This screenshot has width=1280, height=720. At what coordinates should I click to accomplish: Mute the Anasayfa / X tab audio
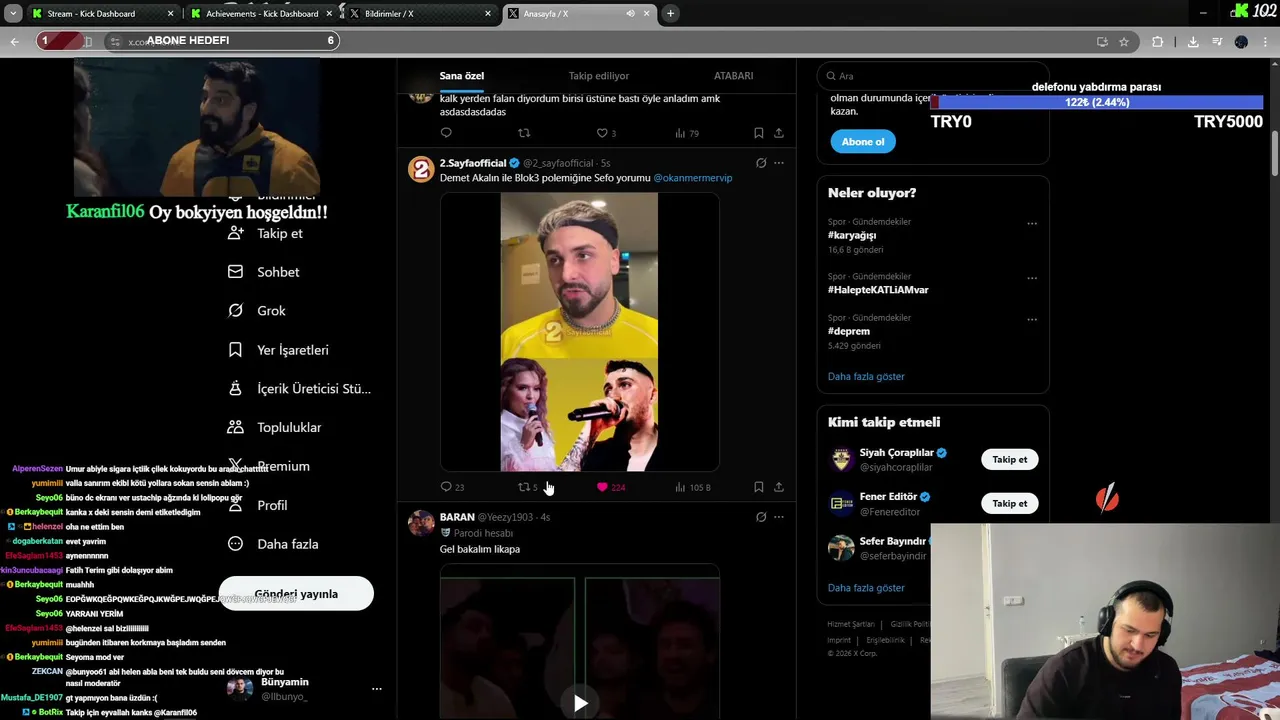pyautogui.click(x=630, y=13)
